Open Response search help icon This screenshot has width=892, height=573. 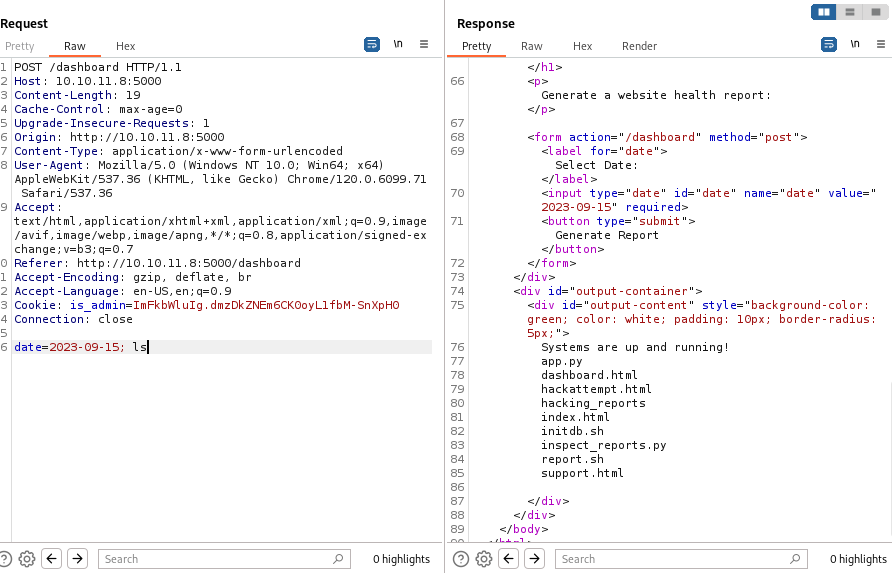461,559
